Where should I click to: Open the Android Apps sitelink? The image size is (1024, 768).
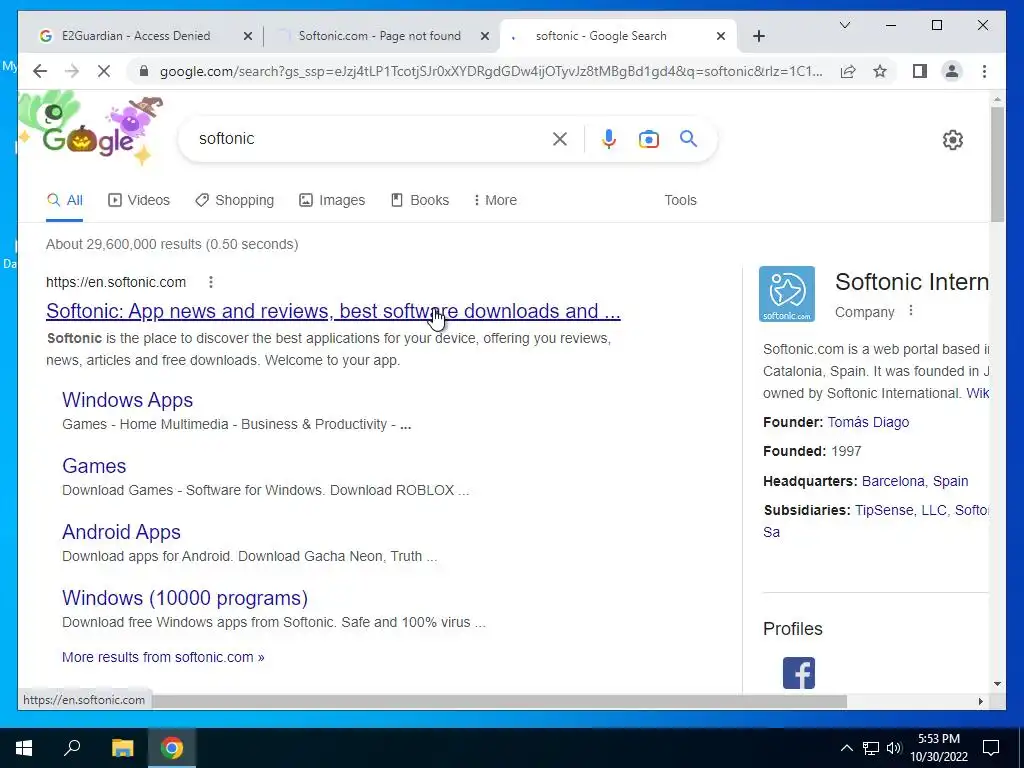coord(121,532)
